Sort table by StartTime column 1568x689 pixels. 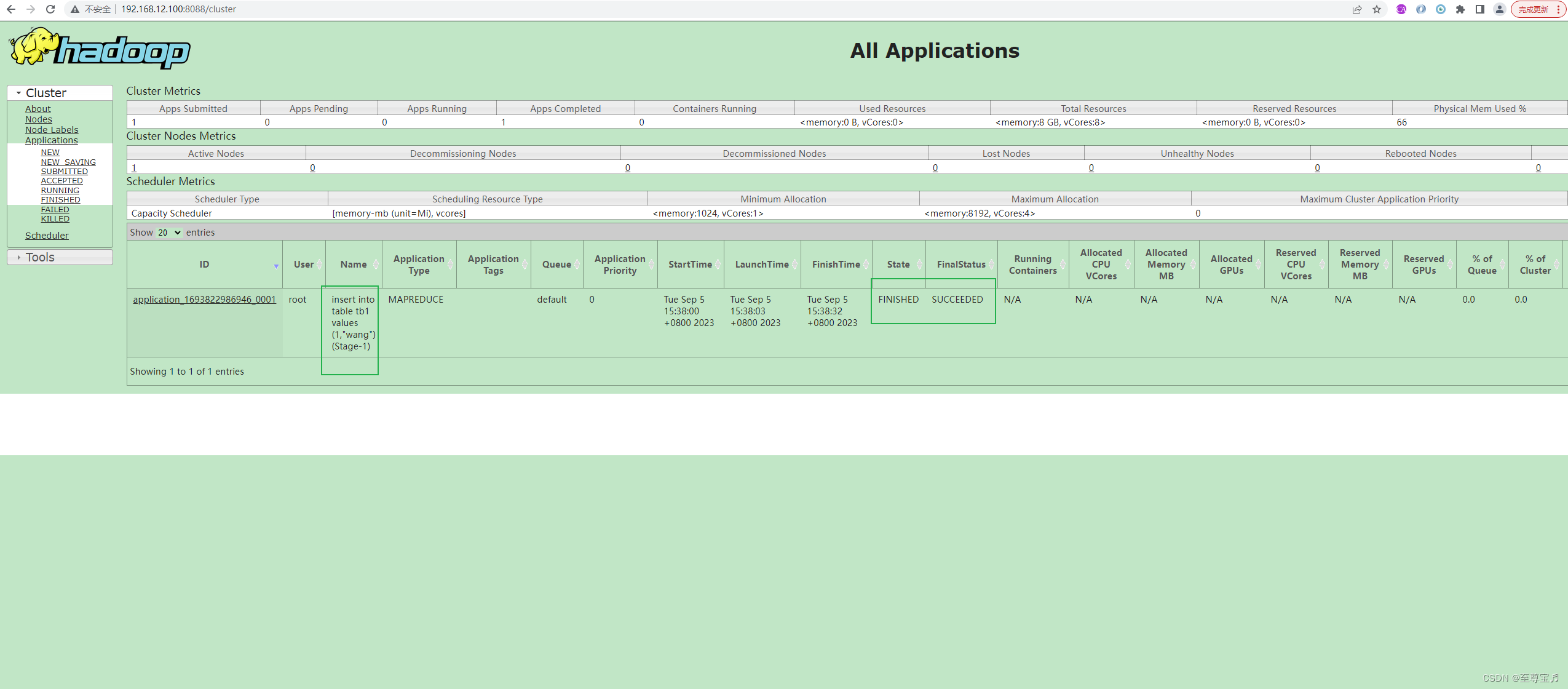pyautogui.click(x=690, y=265)
